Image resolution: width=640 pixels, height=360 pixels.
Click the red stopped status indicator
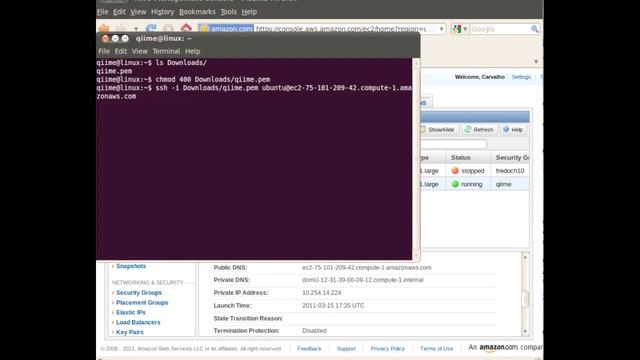[455, 171]
